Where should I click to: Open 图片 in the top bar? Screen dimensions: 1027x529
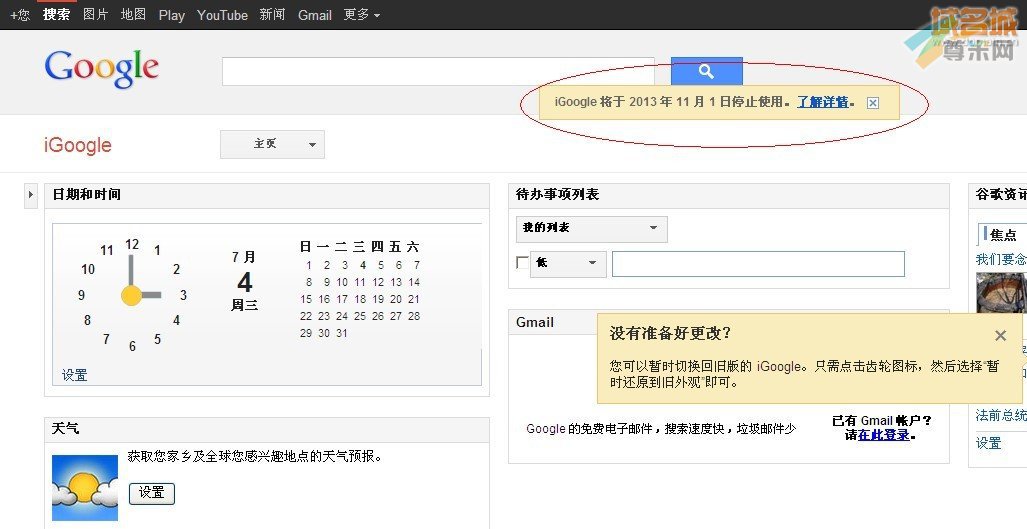96,14
